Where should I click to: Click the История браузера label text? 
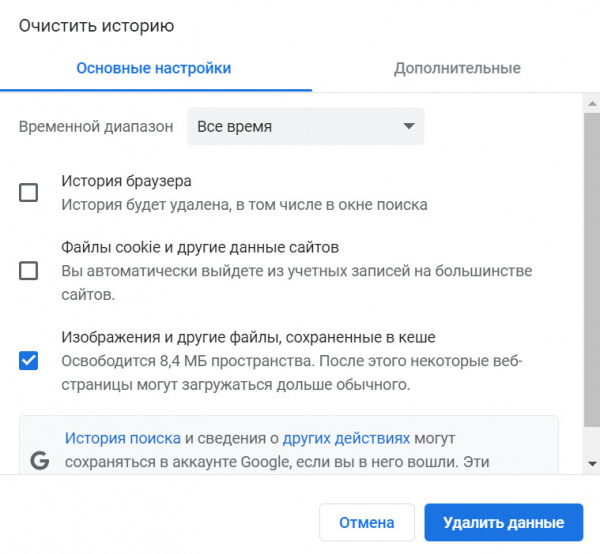click(126, 181)
